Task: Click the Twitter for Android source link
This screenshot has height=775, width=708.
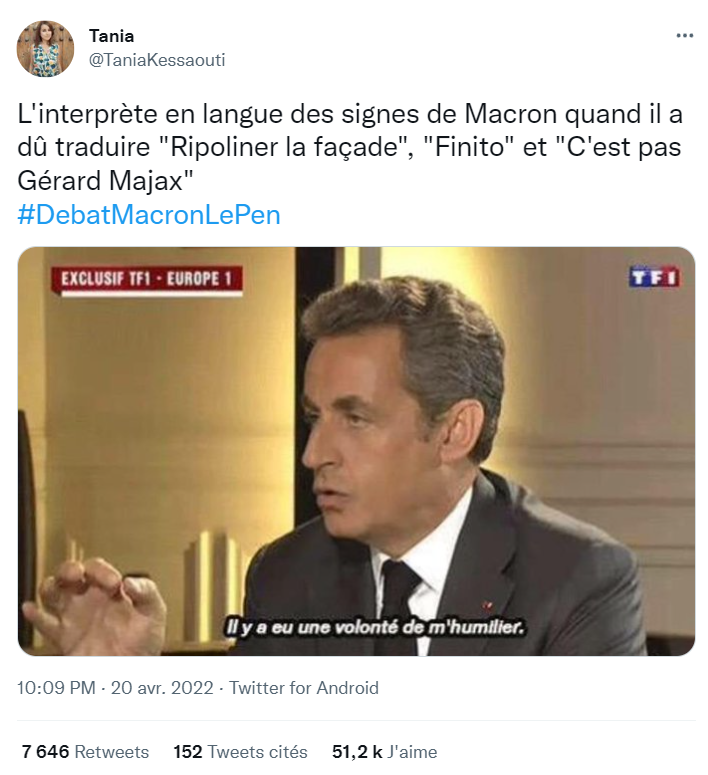Action: (x=304, y=688)
